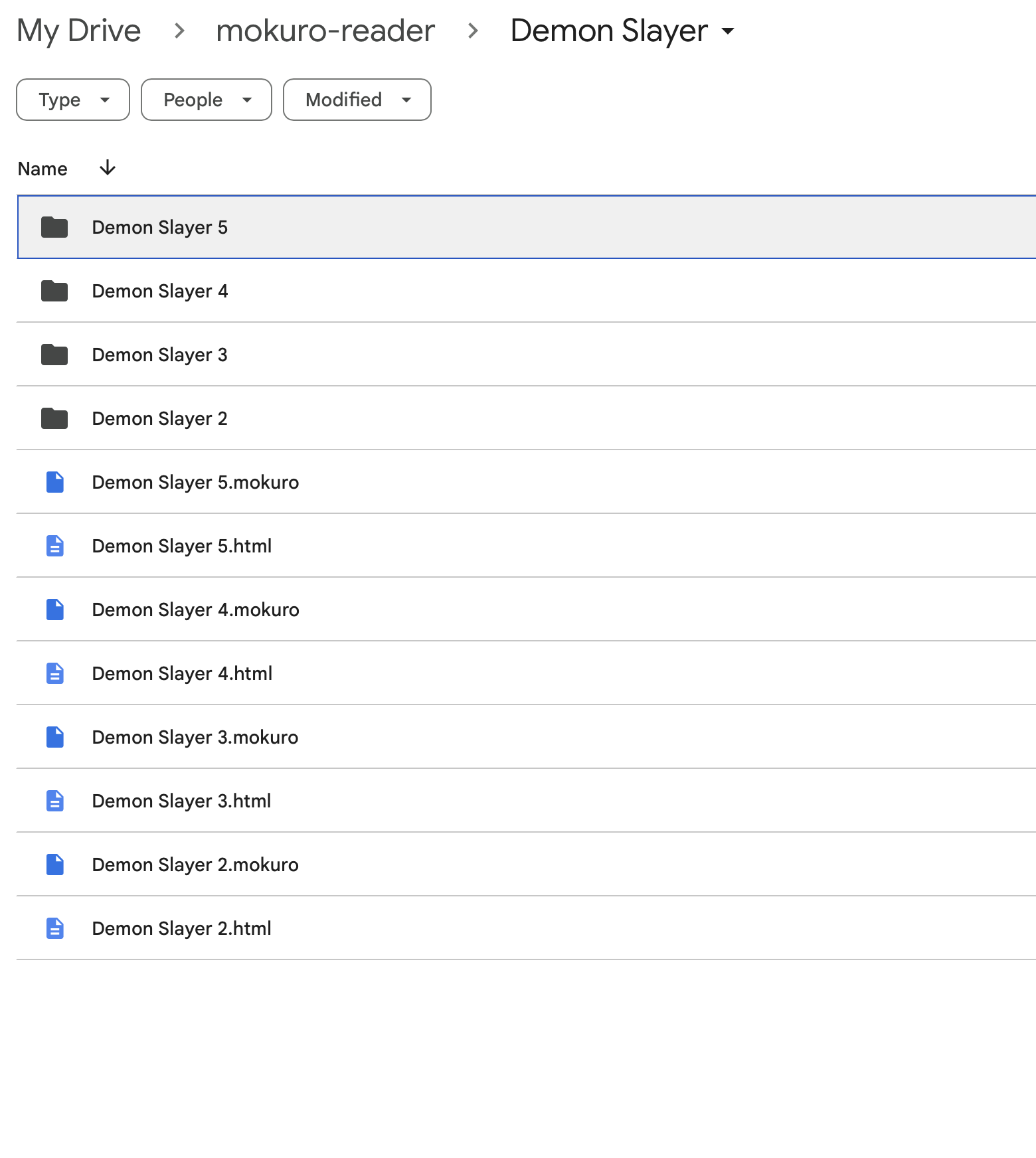Sort by the Name column header
The image size is (1036, 1158).
pos(43,169)
